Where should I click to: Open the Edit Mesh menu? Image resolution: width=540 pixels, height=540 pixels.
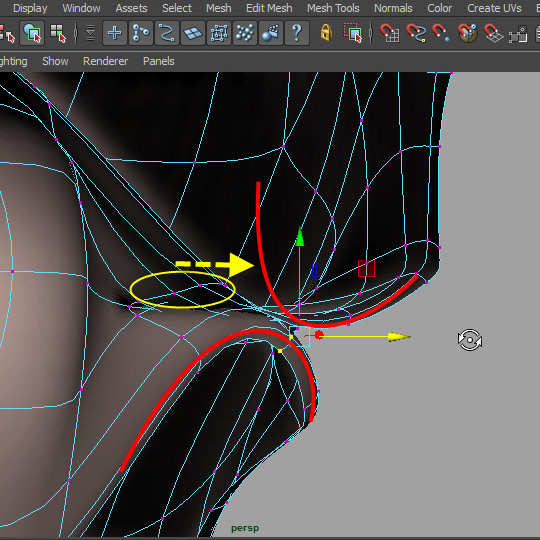click(x=269, y=8)
